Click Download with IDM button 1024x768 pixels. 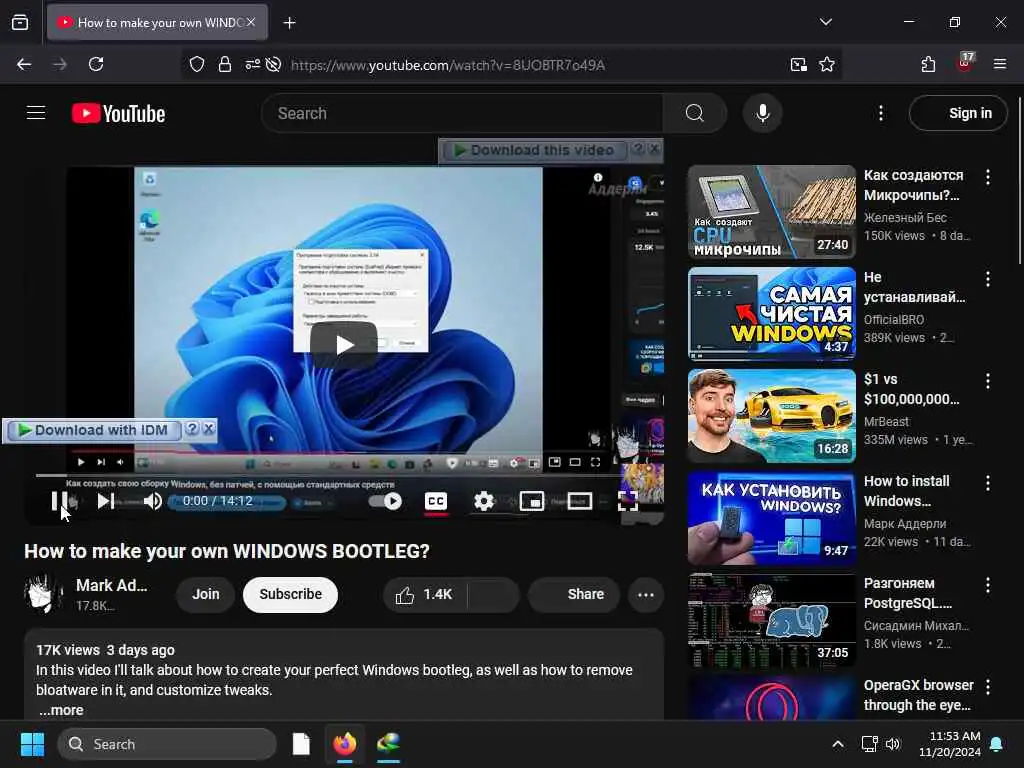[x=93, y=430]
